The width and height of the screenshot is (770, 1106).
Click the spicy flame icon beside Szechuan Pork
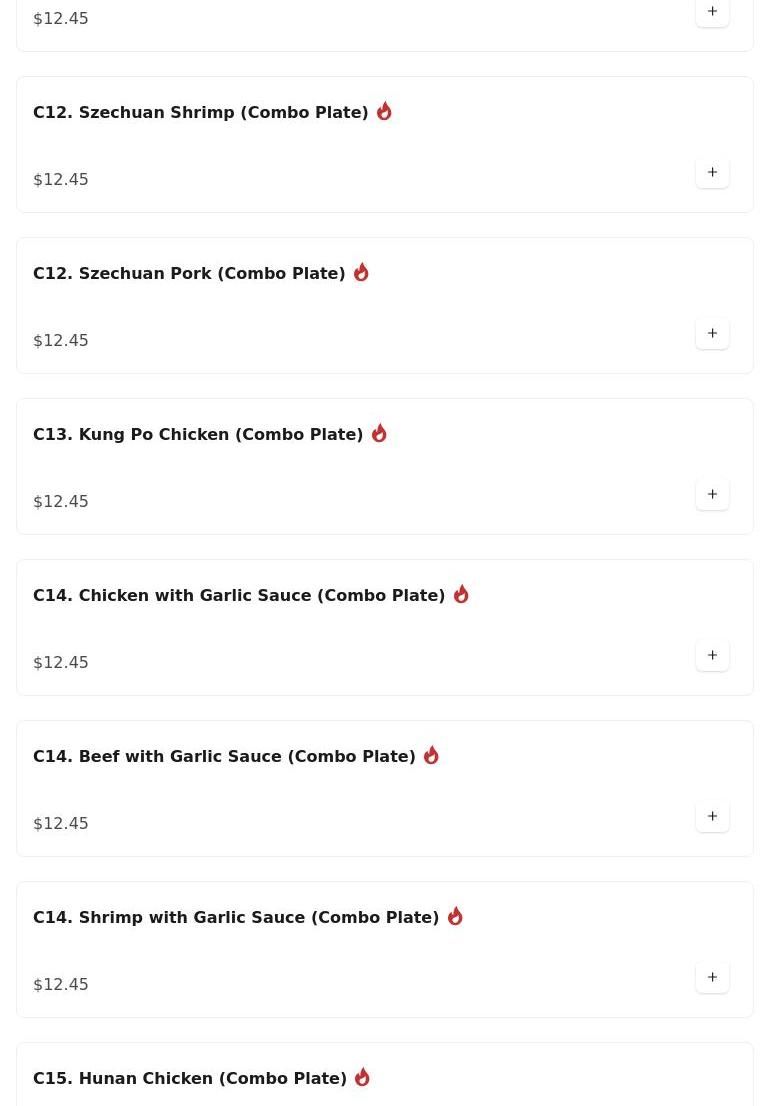coord(361,272)
